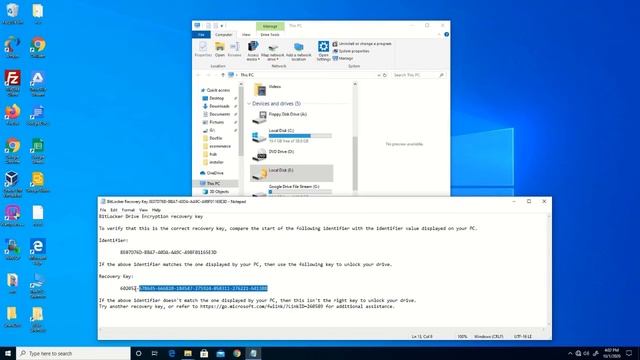
Task: Click Add a network location icon
Action: (299, 51)
